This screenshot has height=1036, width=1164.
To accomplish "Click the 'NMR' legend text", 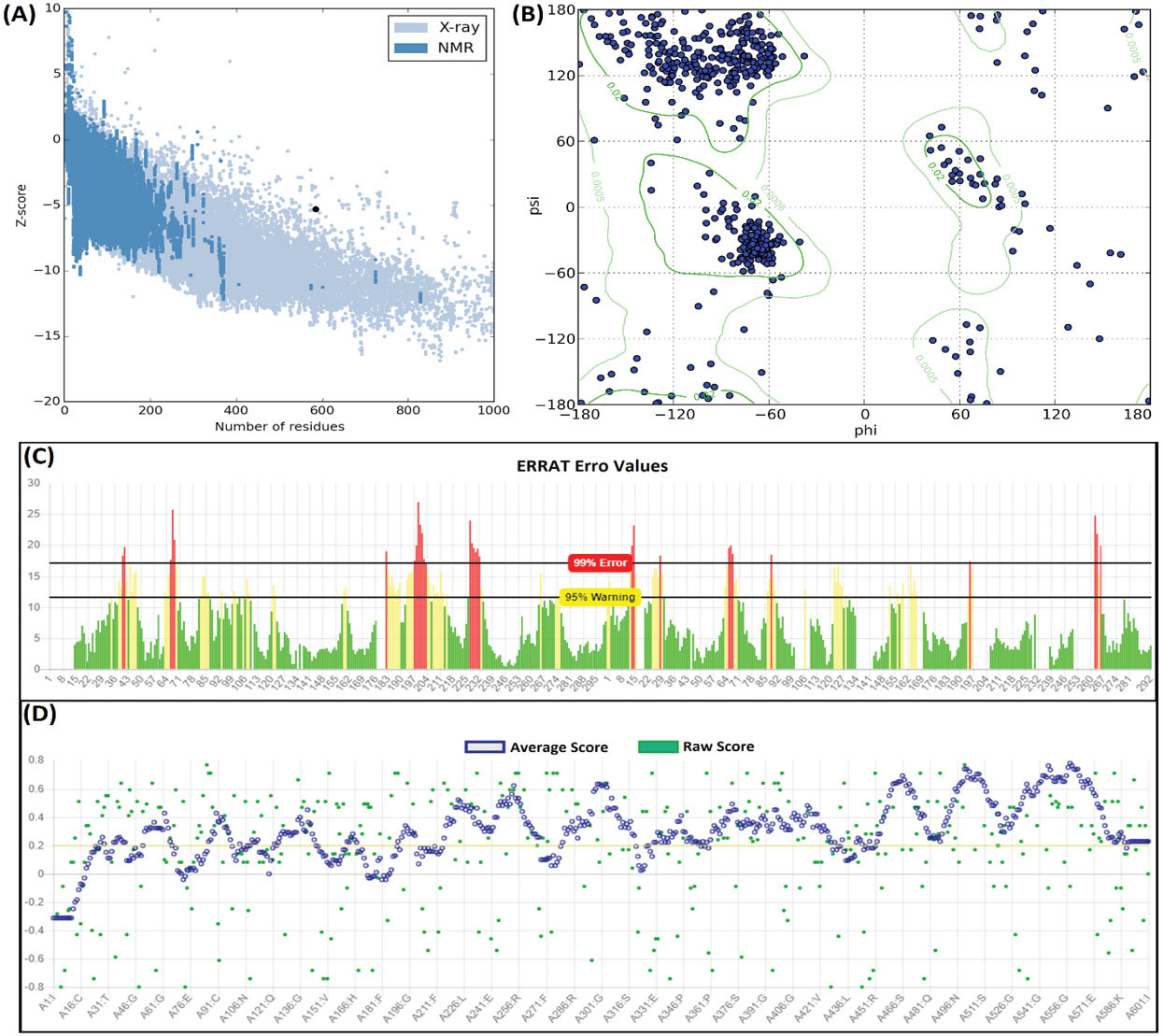I will [x=456, y=48].
